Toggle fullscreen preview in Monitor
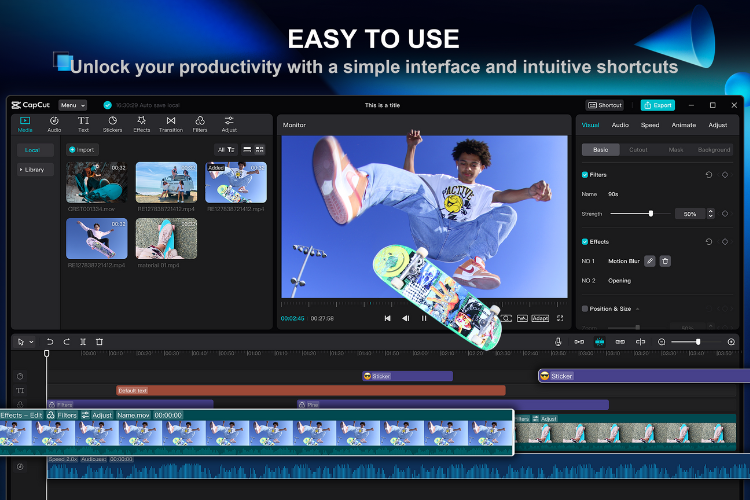The height and width of the screenshot is (500, 750). pyautogui.click(x=559, y=318)
